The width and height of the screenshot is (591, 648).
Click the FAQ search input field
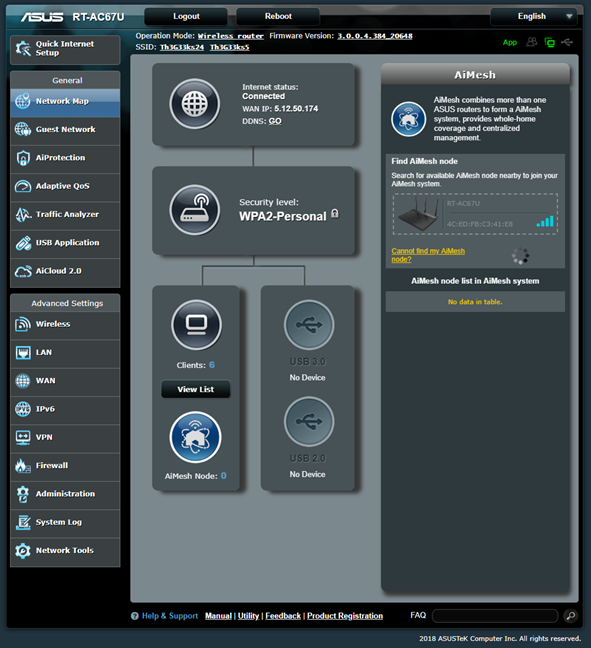coord(495,616)
